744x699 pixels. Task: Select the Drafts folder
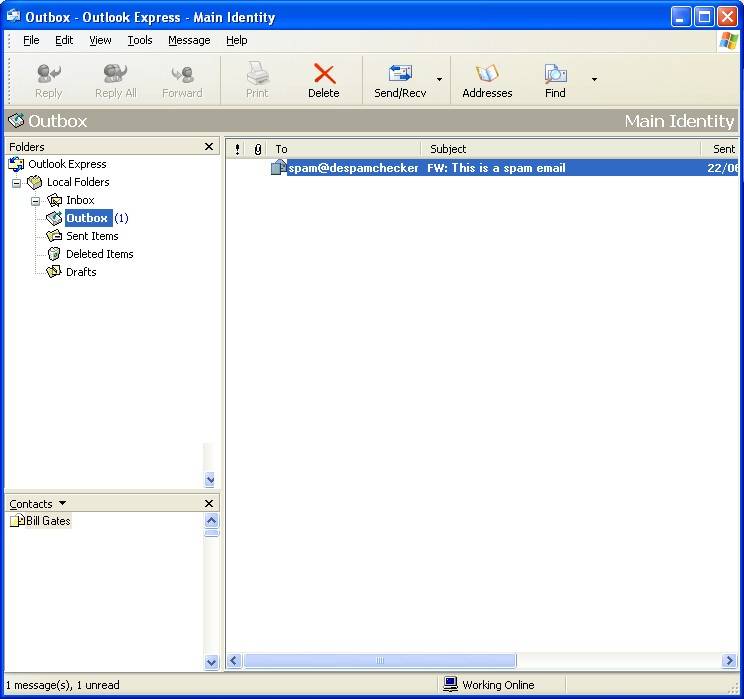point(81,272)
